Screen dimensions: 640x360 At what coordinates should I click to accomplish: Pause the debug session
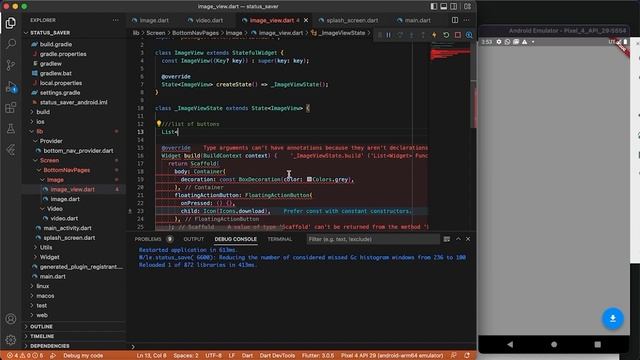click(x=389, y=35)
